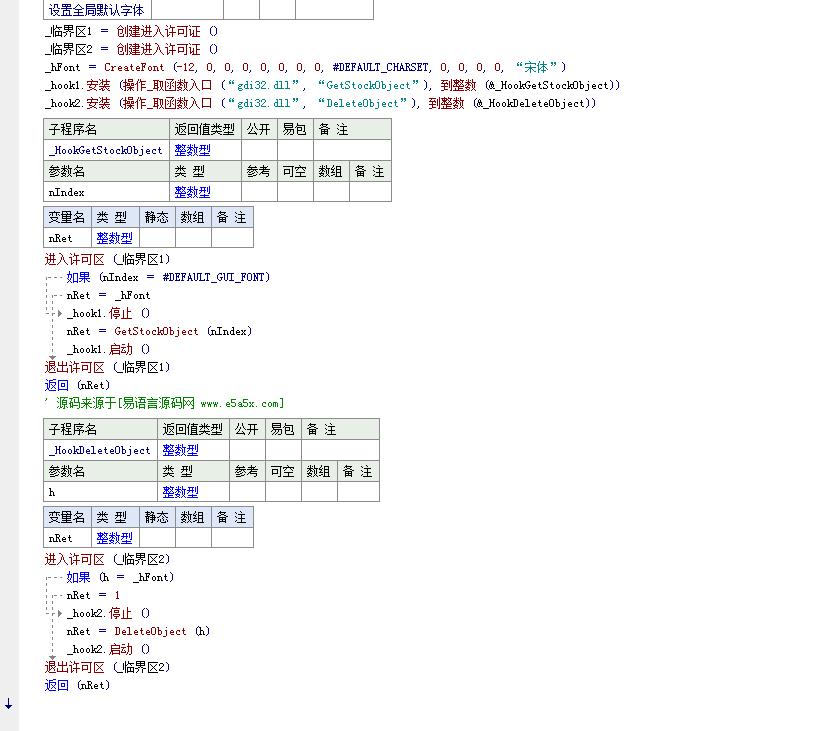This screenshot has width=835, height=731.
Task: Select the 如果 (nIndex = #DEFAULT_GUI_FONT) statement
Action: [x=168, y=277]
